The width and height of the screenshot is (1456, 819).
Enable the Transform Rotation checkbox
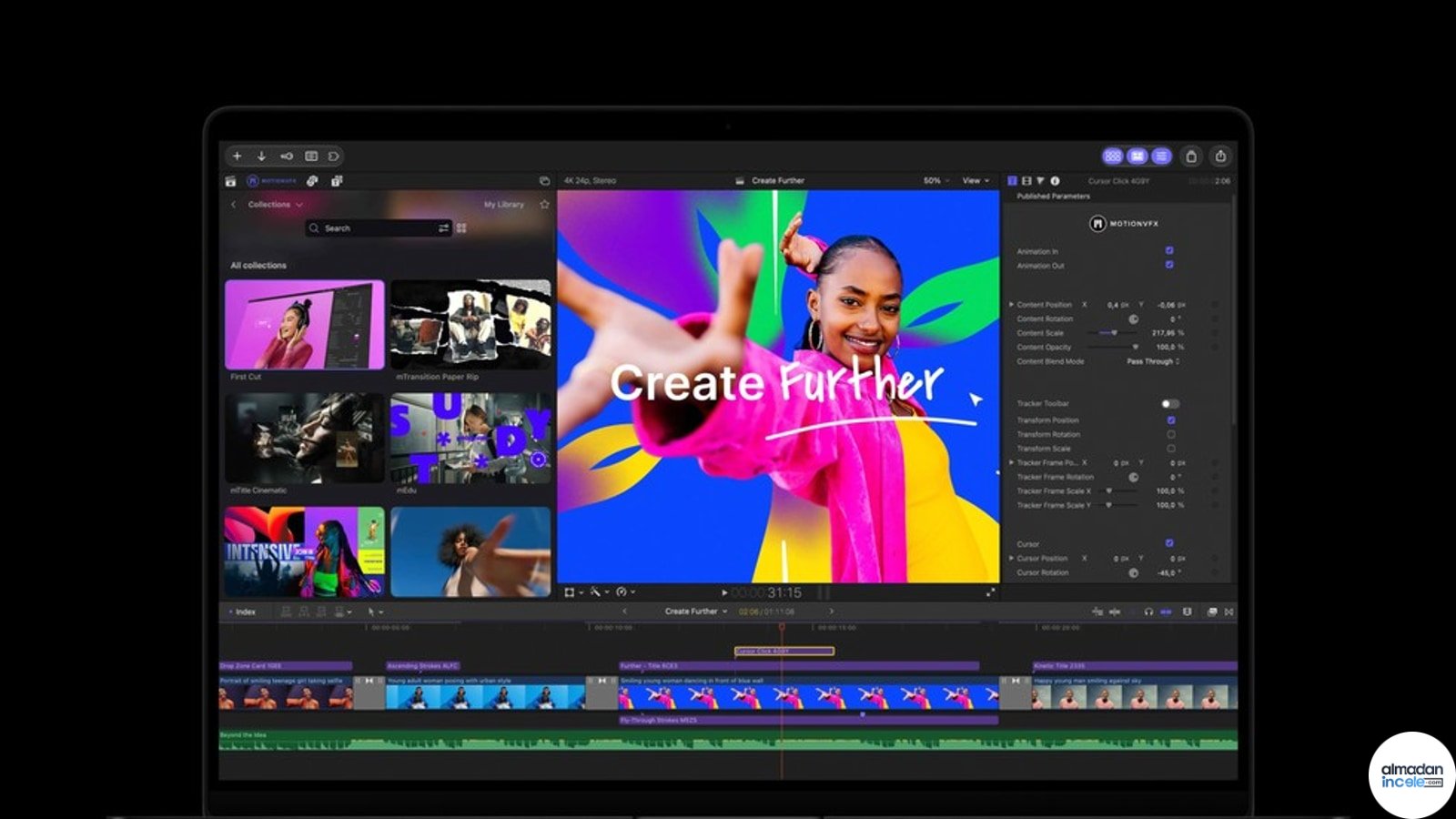coord(1171,434)
